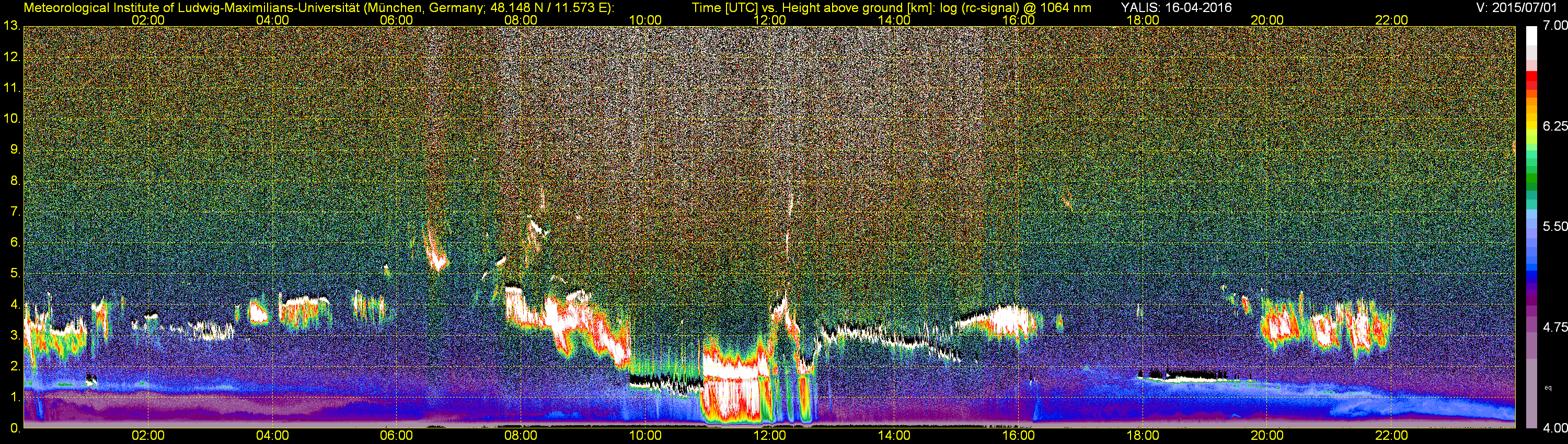Screen dimensions: 1568x444
Task: Click the 7 km height axis label
Action: pos(15,212)
